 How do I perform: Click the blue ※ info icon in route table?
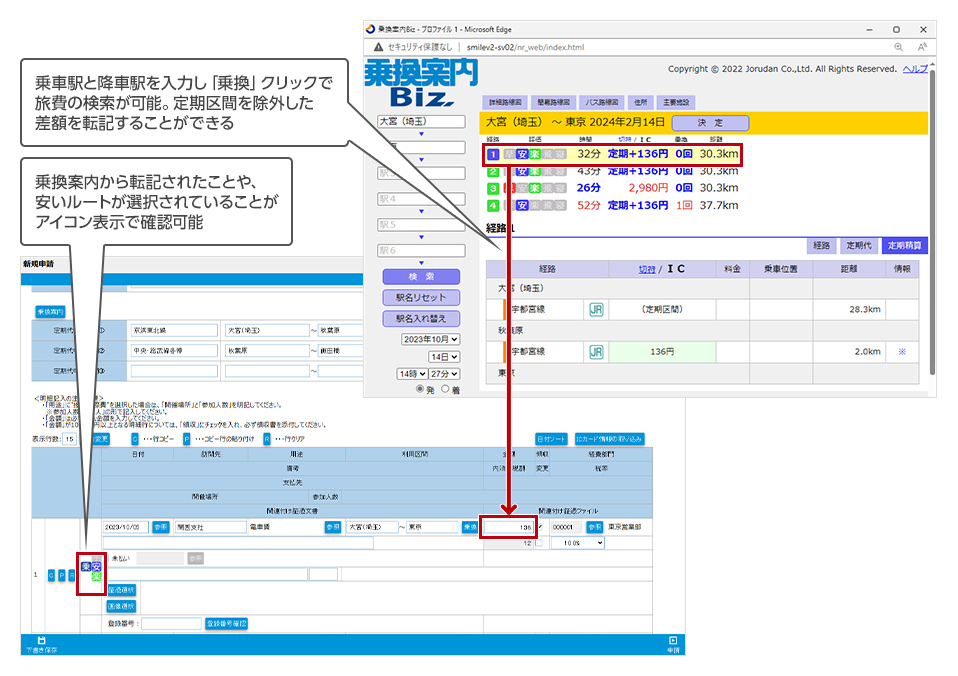900,352
